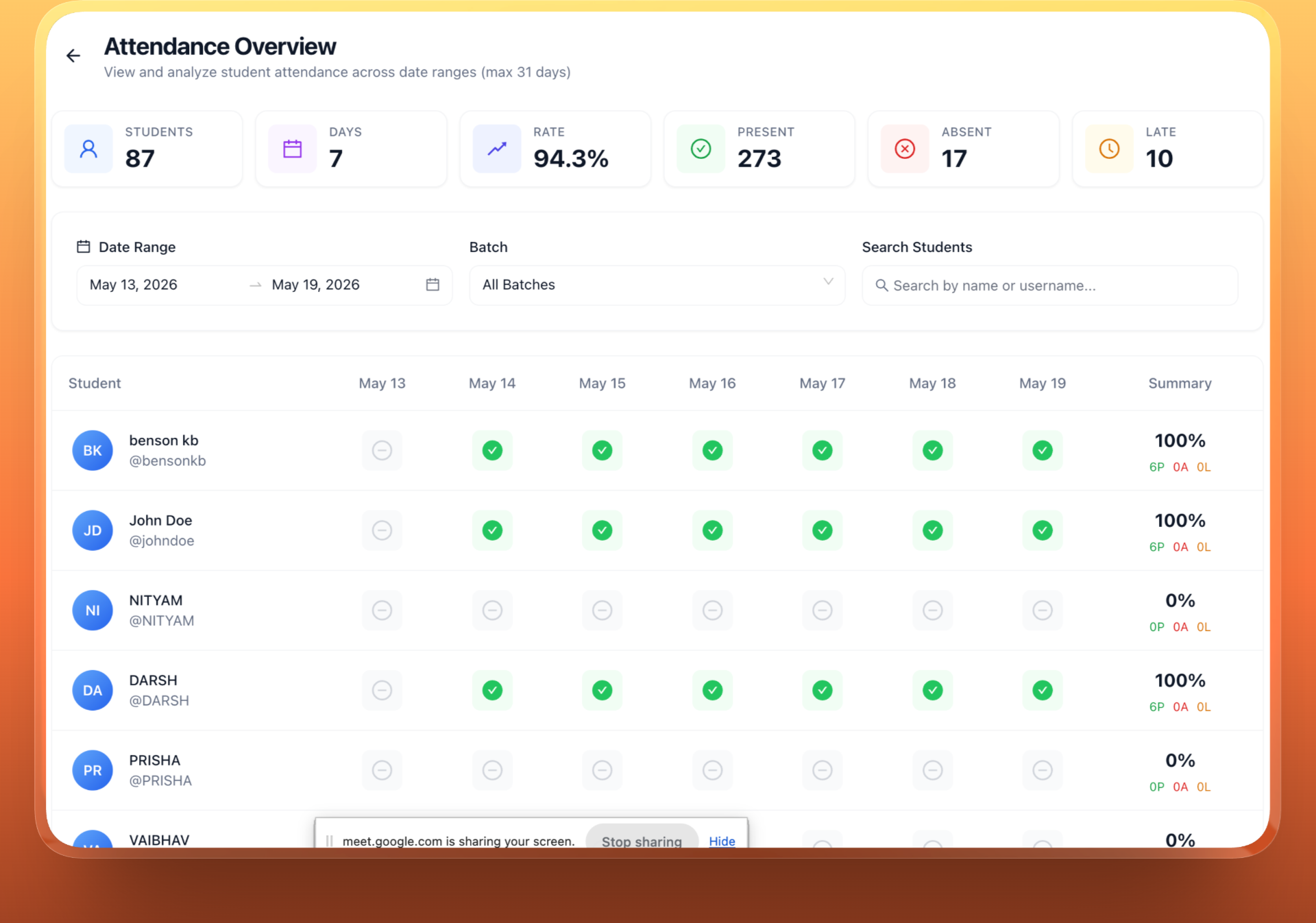Click NITYAM's May 14 no-record icon
The image size is (1316, 923).
pos(492,610)
